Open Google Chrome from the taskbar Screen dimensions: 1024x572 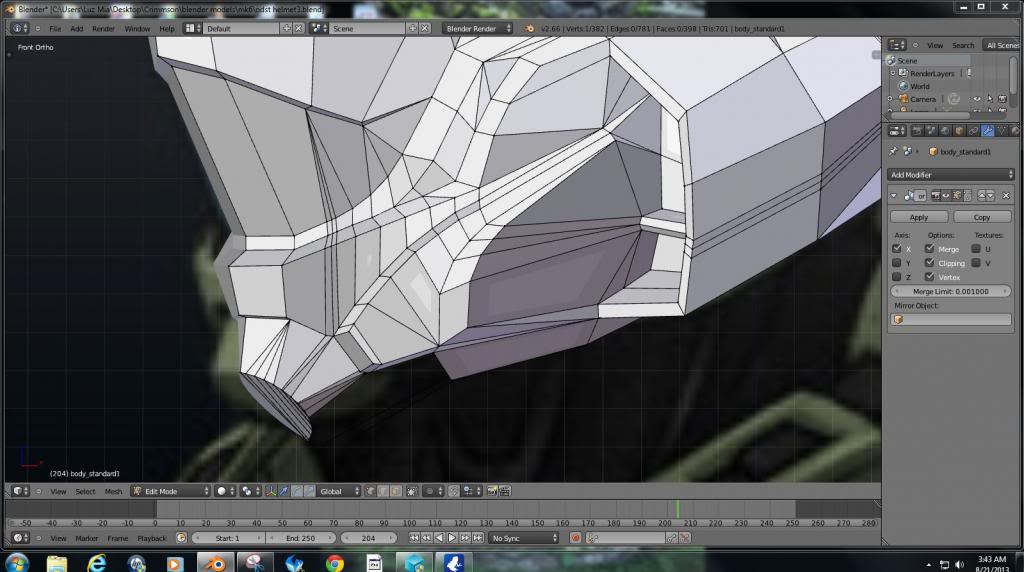[x=335, y=563]
